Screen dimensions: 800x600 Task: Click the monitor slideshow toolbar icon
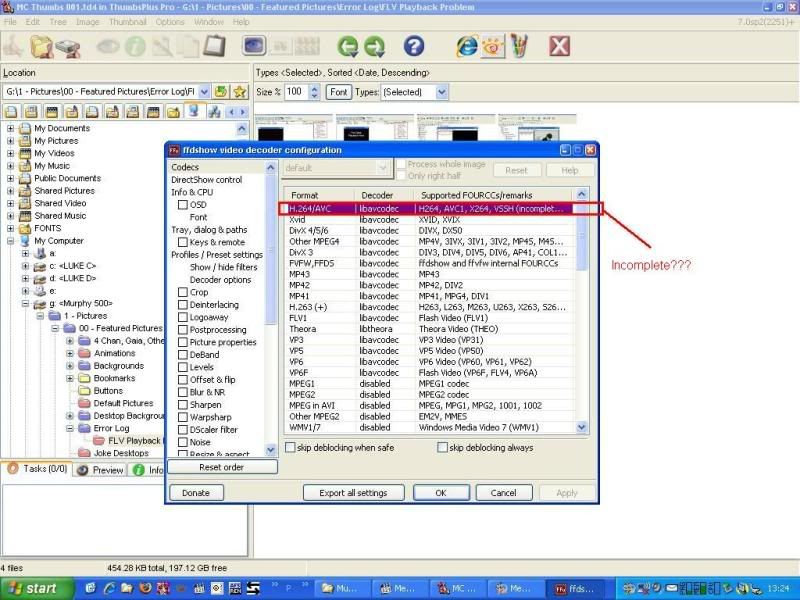tap(254, 46)
